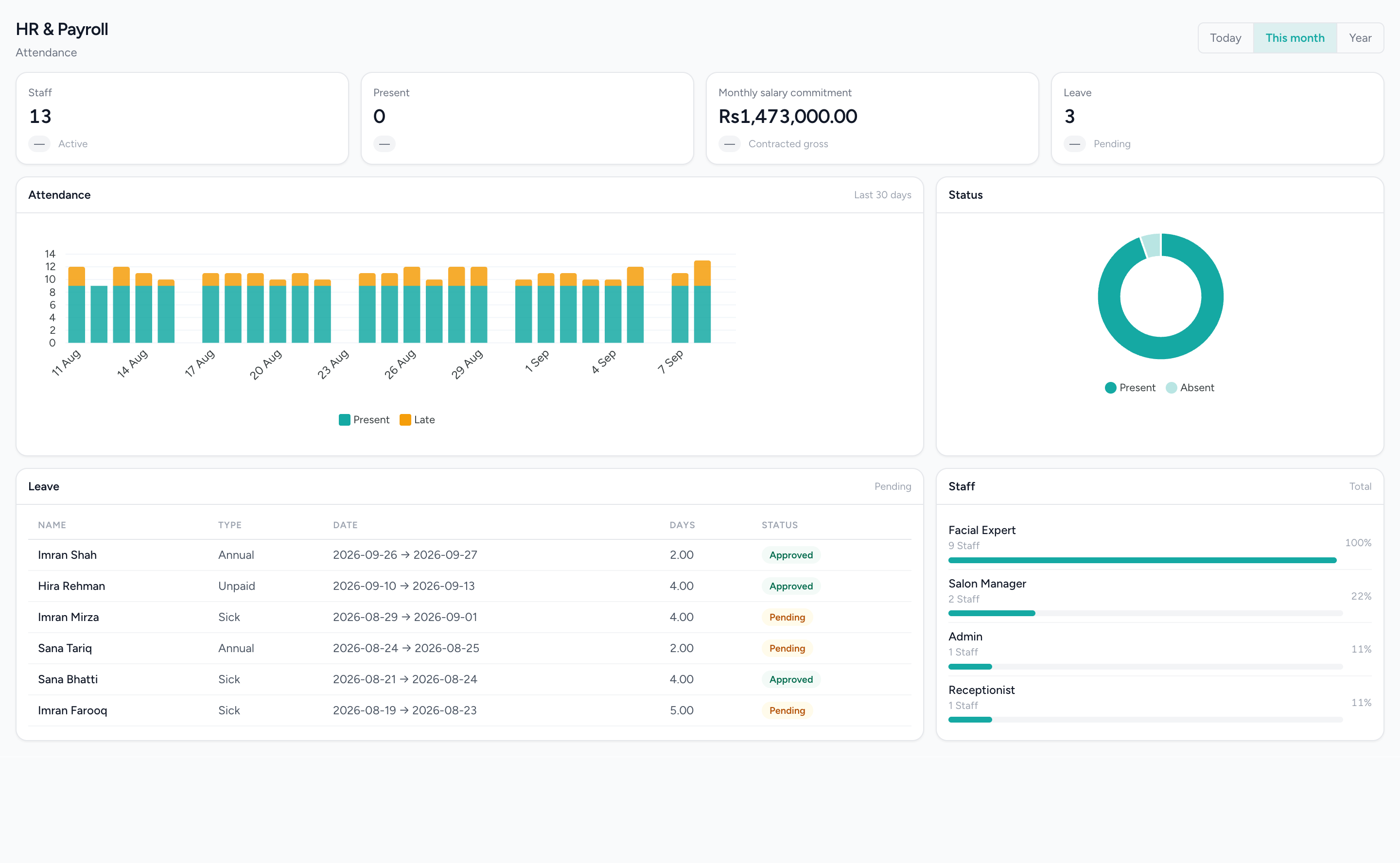Click the Receptionist progress bar
Image resolution: width=1400 pixels, height=863 pixels.
click(1145, 720)
